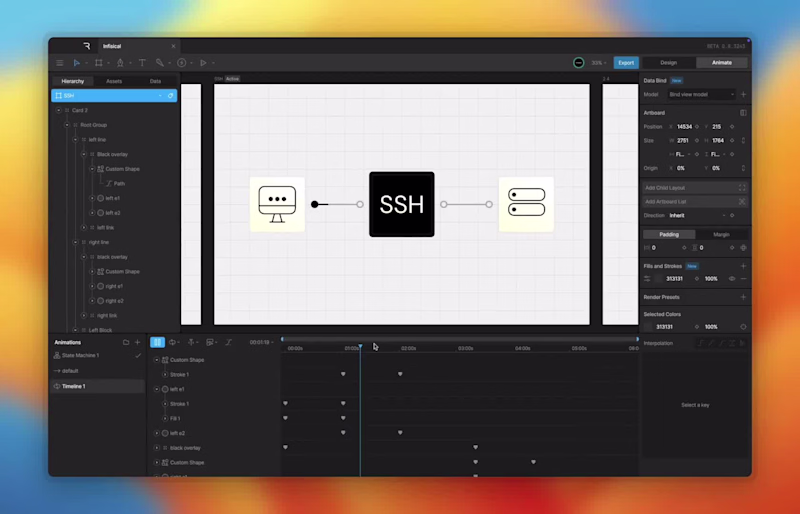This screenshot has height=514, width=800.
Task: Collapse the Card 2 tree node
Action: [59, 110]
